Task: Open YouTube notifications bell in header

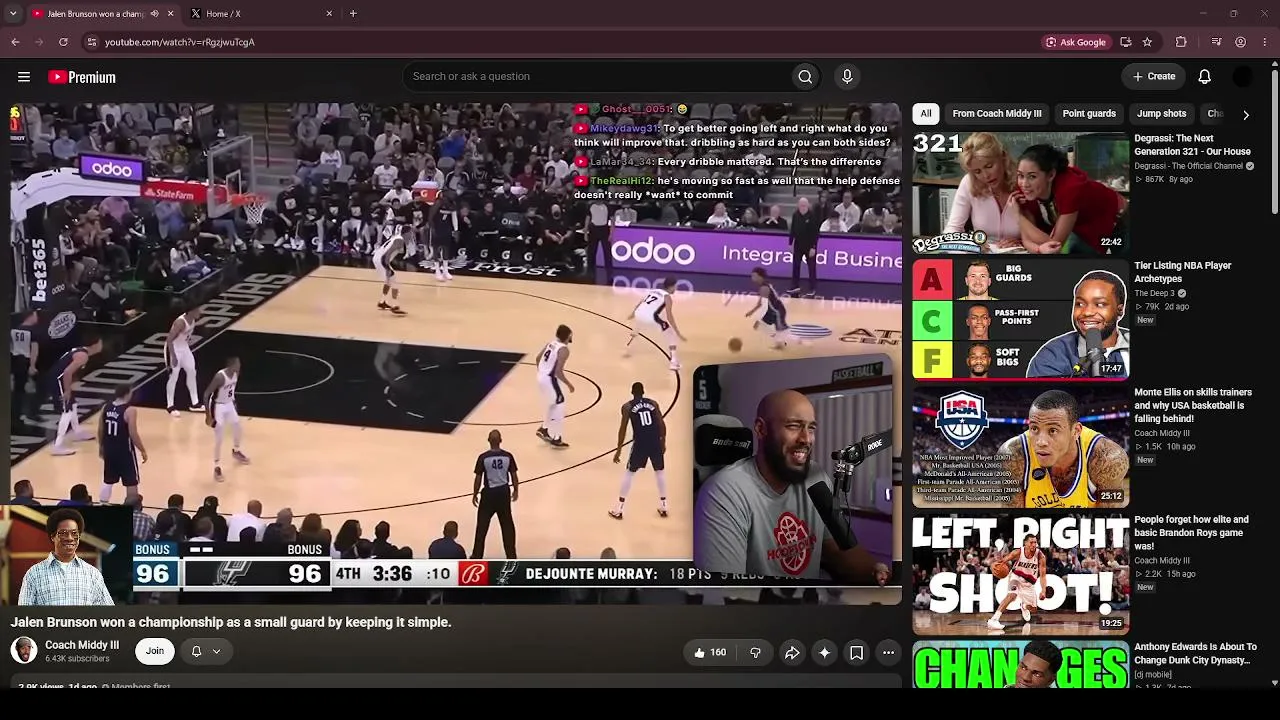Action: tap(1205, 77)
